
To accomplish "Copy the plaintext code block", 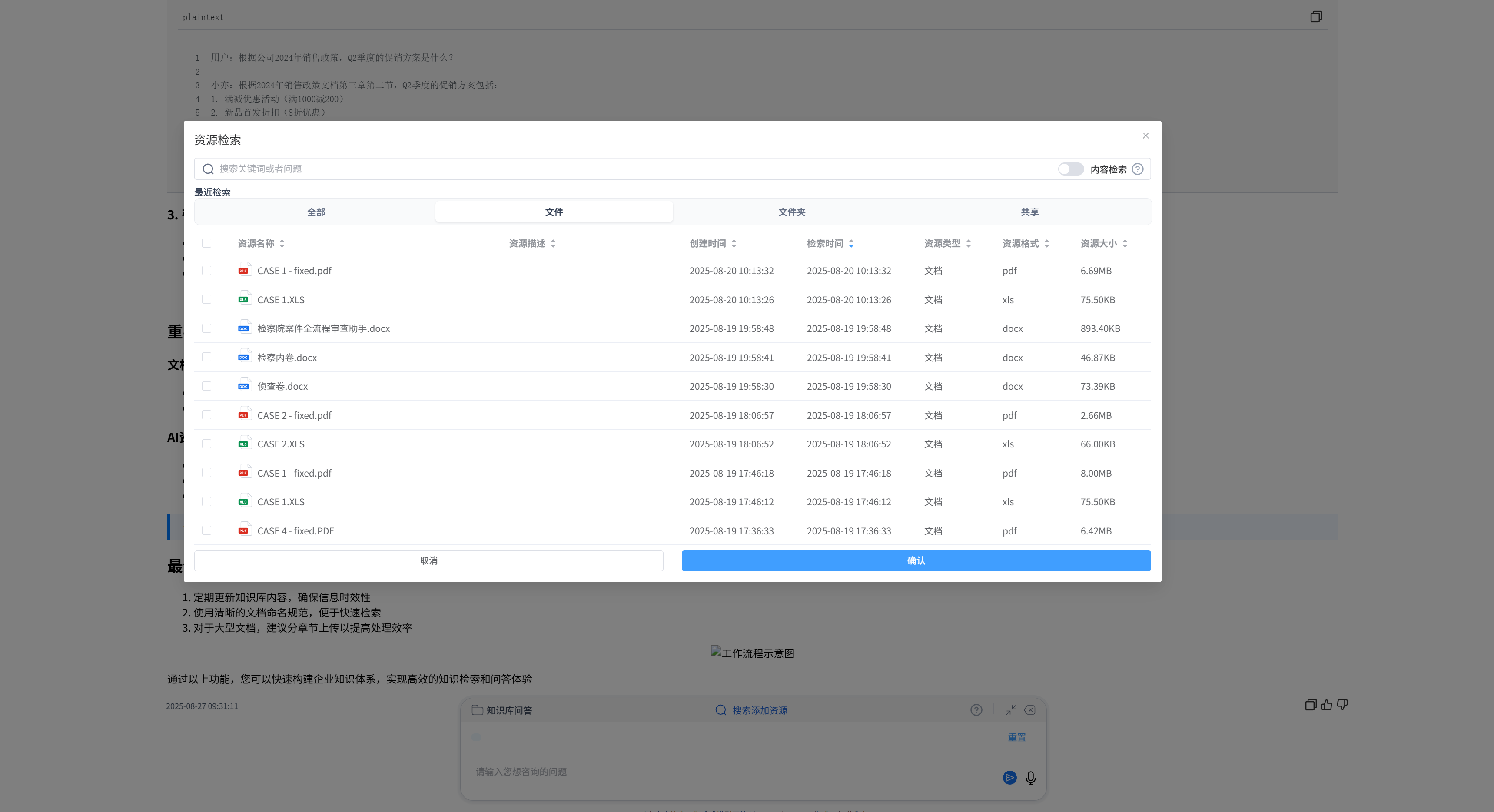I will [x=1315, y=16].
